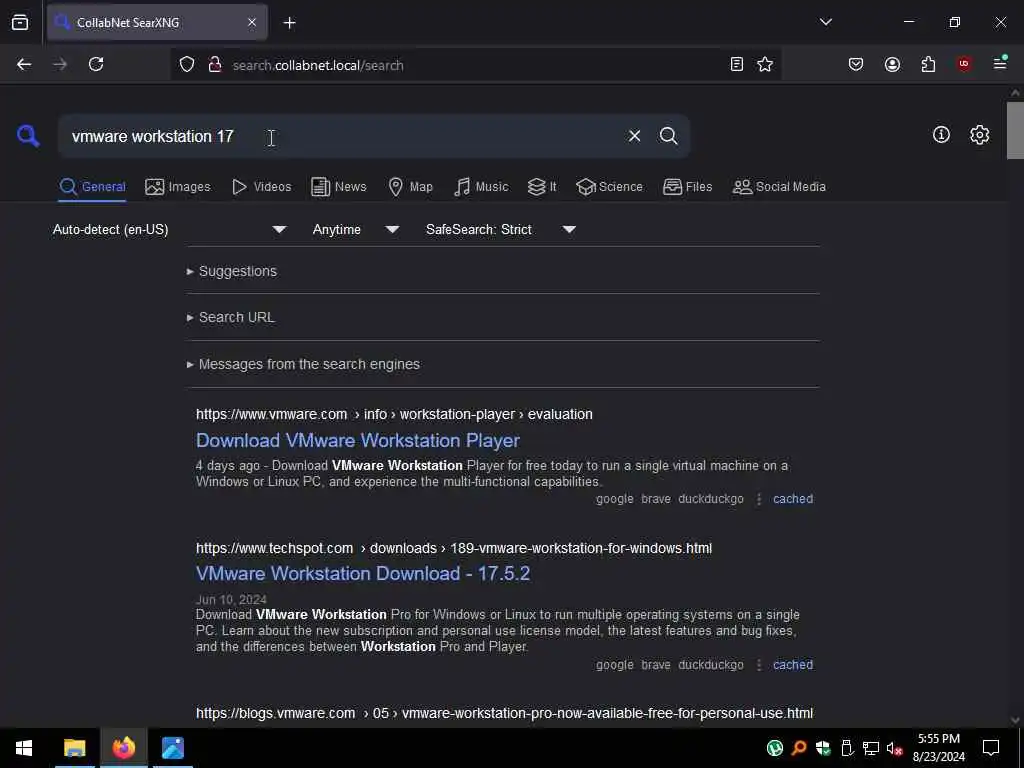Switch to the Files category tab
The height and width of the screenshot is (768, 1024).
(687, 187)
